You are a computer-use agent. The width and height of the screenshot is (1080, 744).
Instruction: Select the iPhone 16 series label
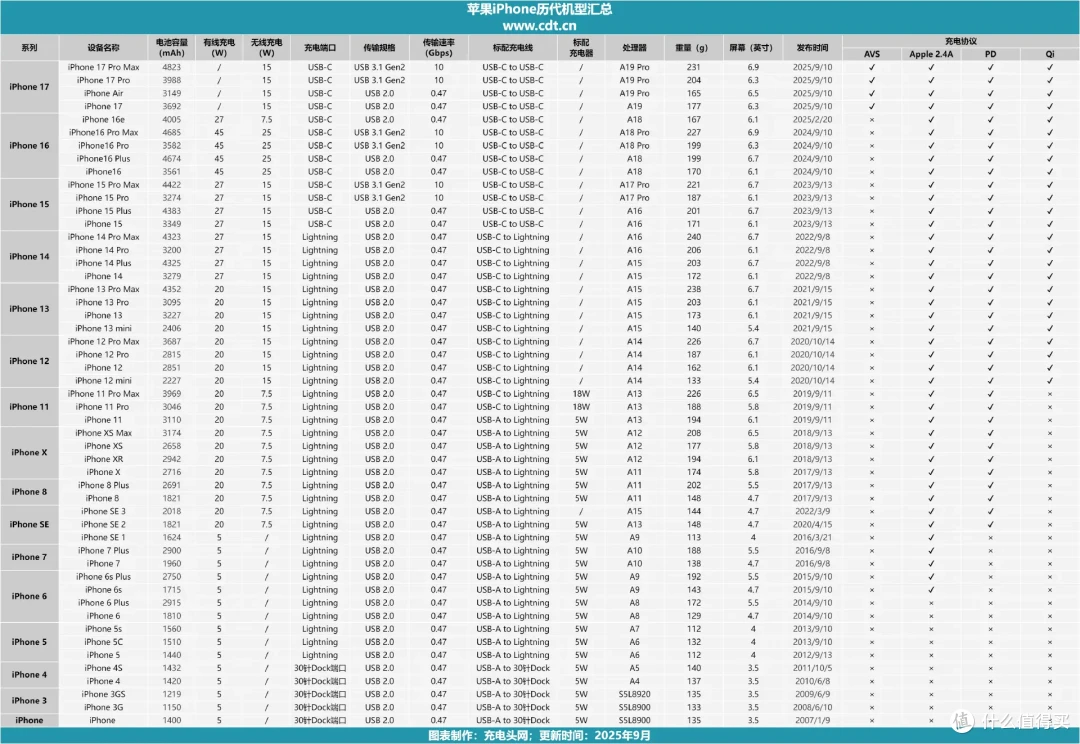[x=29, y=145]
